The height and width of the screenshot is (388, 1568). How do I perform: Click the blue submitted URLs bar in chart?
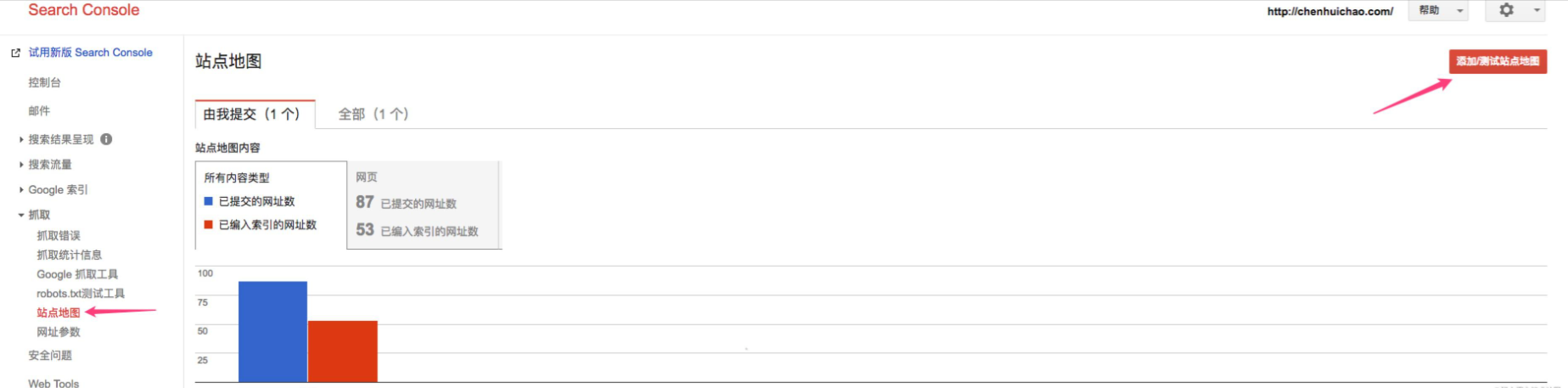[273, 331]
